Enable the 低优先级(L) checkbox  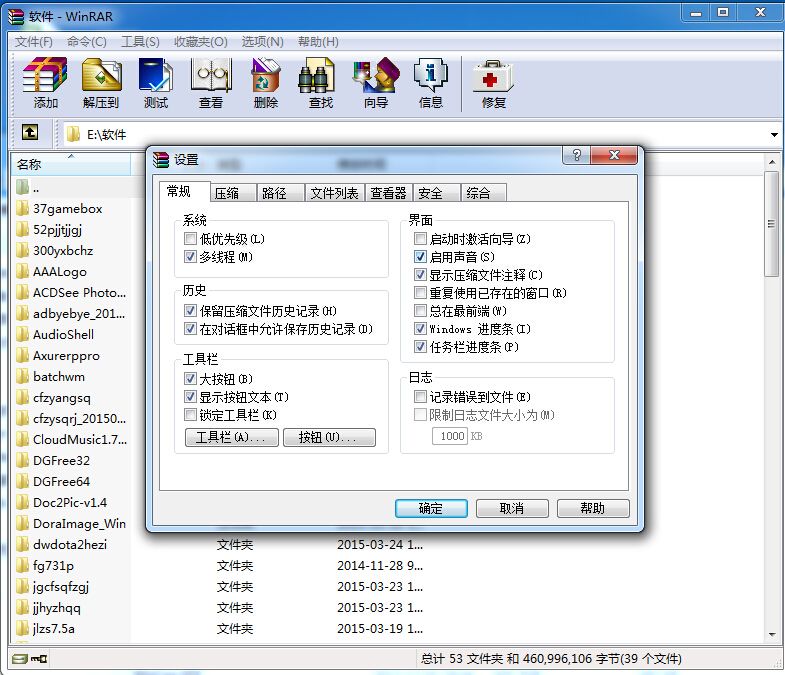(x=190, y=238)
